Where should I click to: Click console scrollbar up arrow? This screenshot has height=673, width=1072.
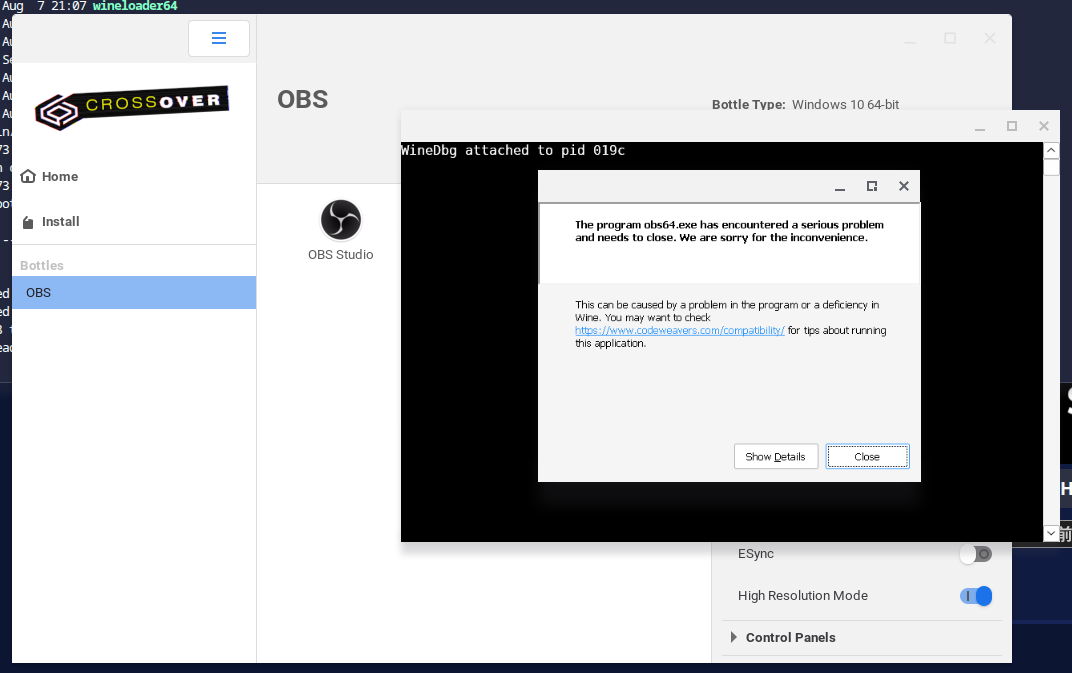click(x=1051, y=150)
